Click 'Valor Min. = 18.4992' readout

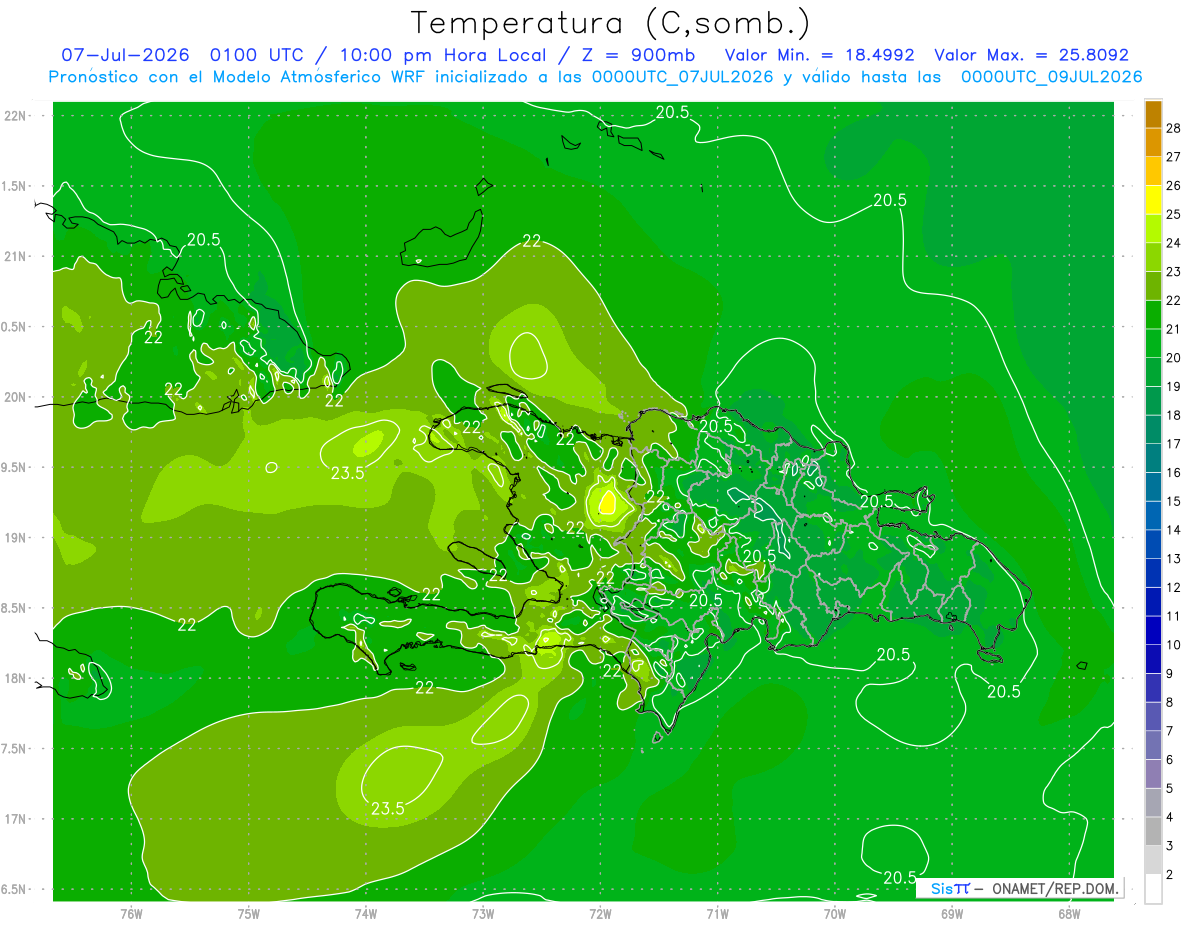click(x=819, y=55)
